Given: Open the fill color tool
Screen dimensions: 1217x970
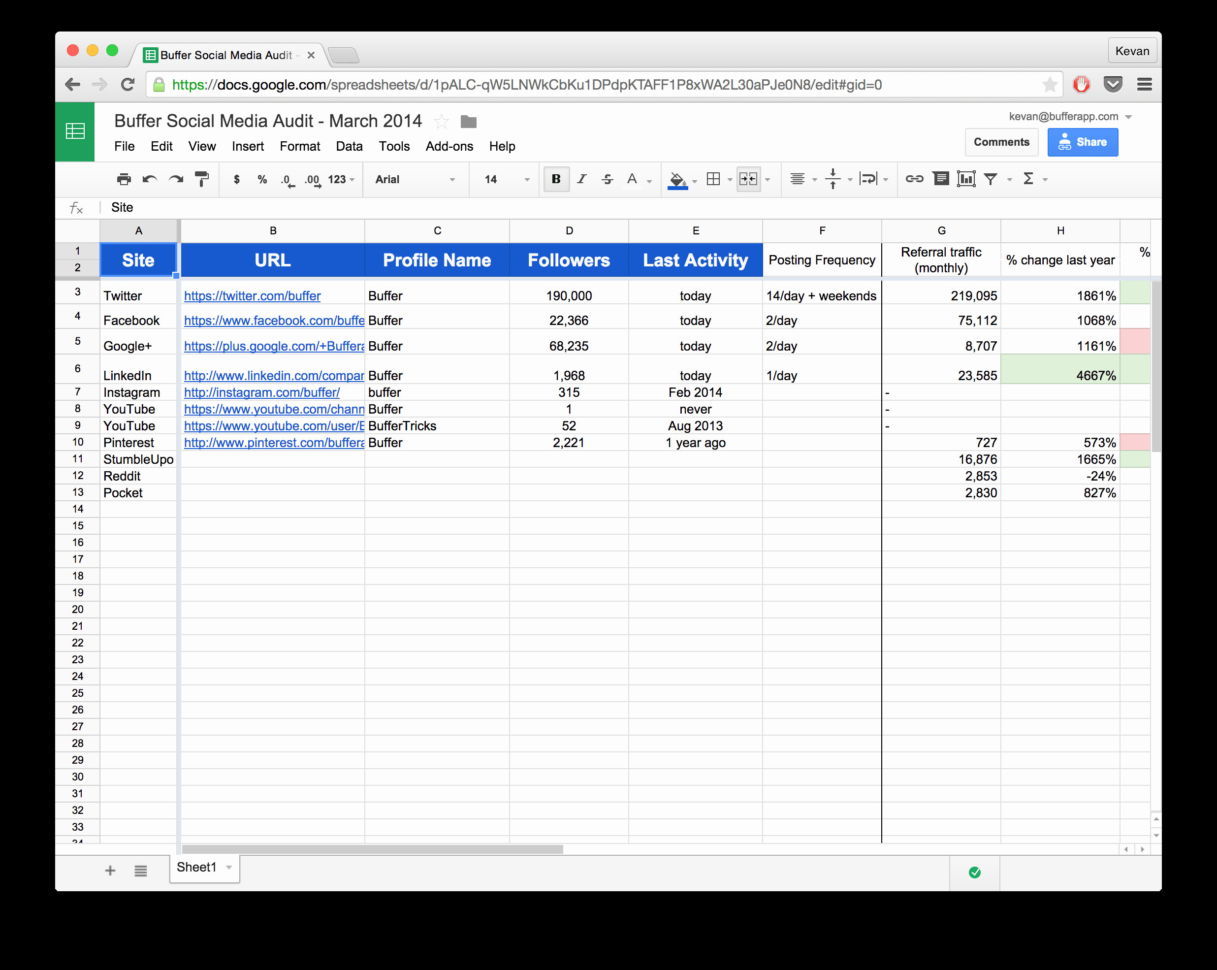Looking at the screenshot, I should [x=678, y=179].
